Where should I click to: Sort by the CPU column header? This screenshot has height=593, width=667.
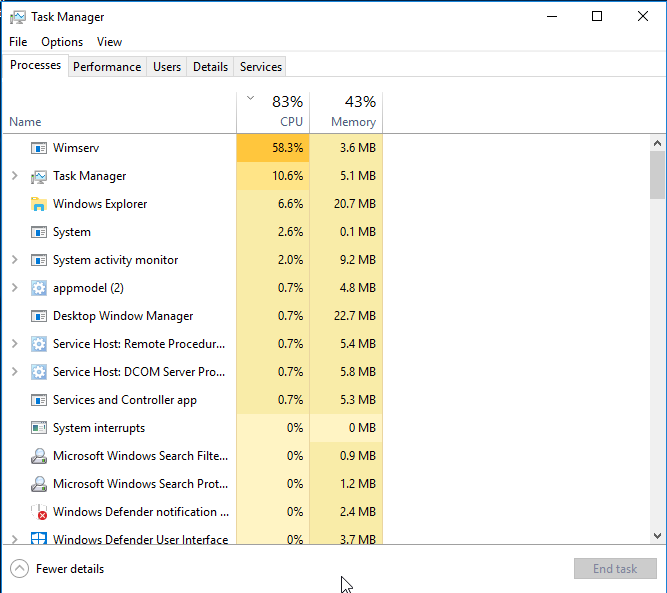(x=273, y=112)
